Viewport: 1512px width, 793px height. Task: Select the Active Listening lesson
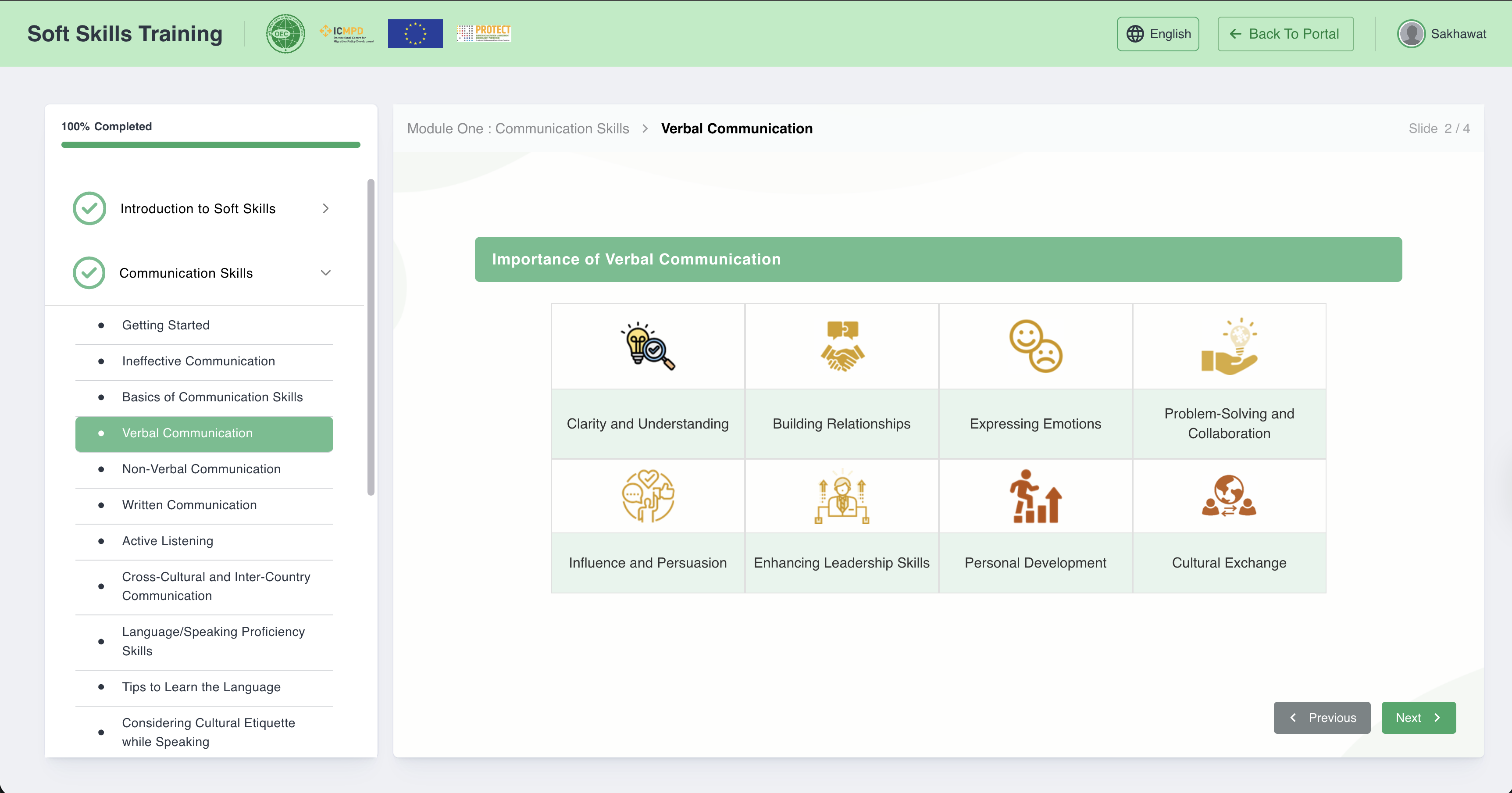pos(167,541)
